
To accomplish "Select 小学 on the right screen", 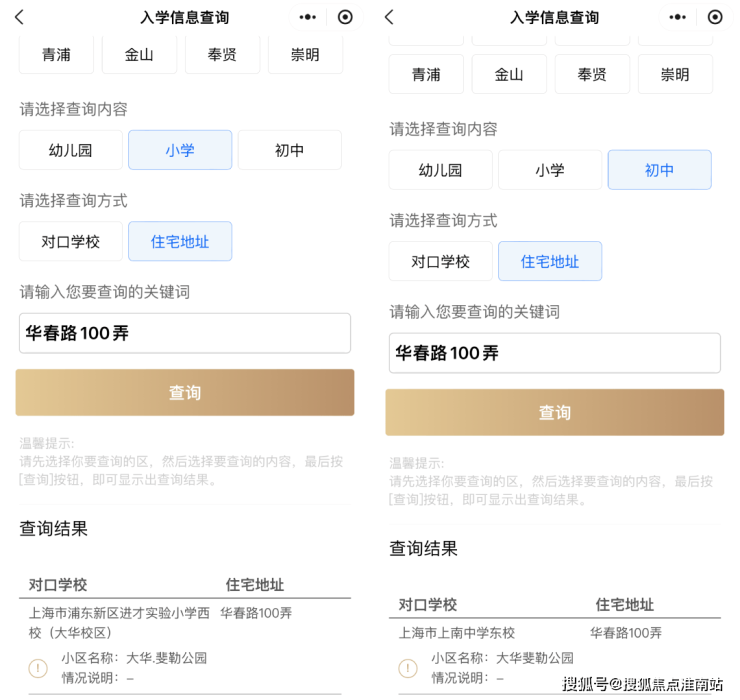I will point(550,170).
